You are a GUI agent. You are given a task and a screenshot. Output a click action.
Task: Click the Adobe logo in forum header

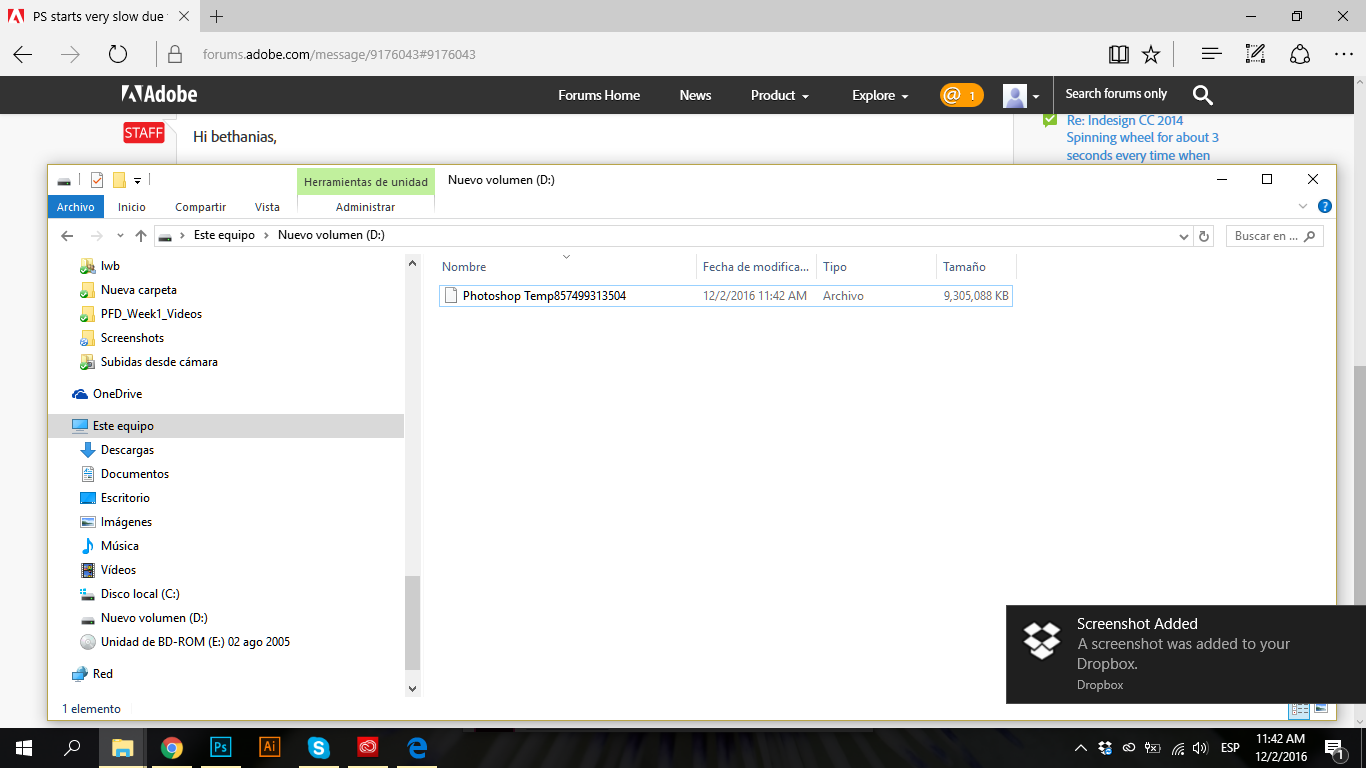pyautogui.click(x=160, y=94)
